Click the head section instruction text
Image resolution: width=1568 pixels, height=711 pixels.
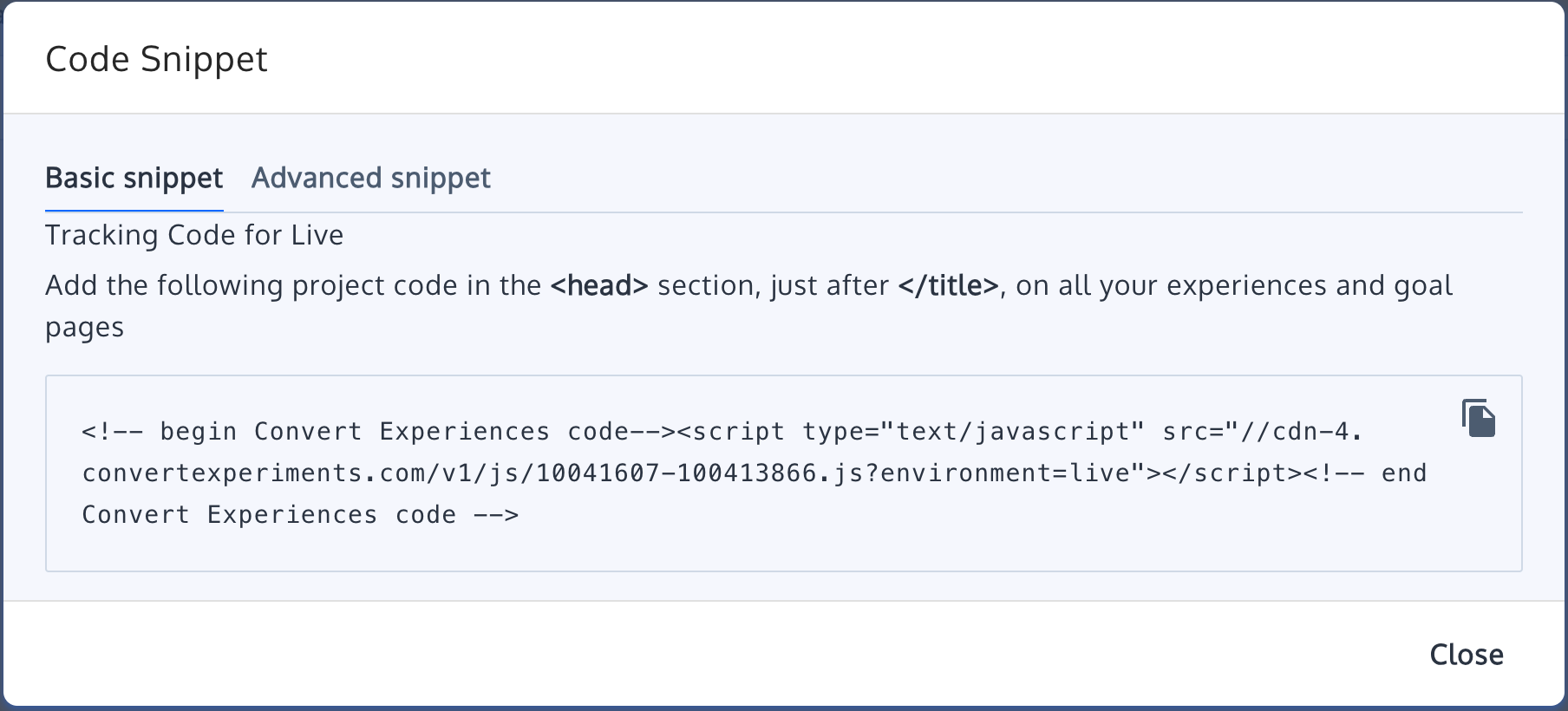[601, 285]
